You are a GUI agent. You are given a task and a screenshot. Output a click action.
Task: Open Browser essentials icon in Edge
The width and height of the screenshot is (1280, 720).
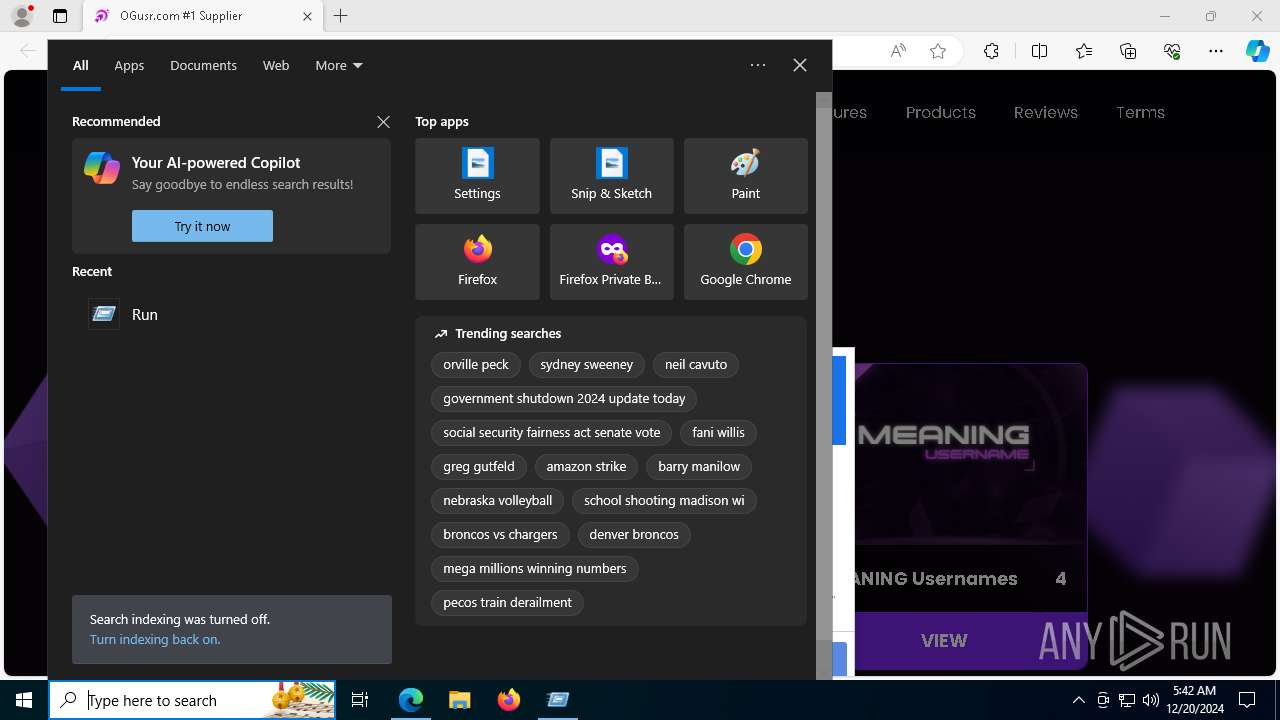click(x=1172, y=51)
